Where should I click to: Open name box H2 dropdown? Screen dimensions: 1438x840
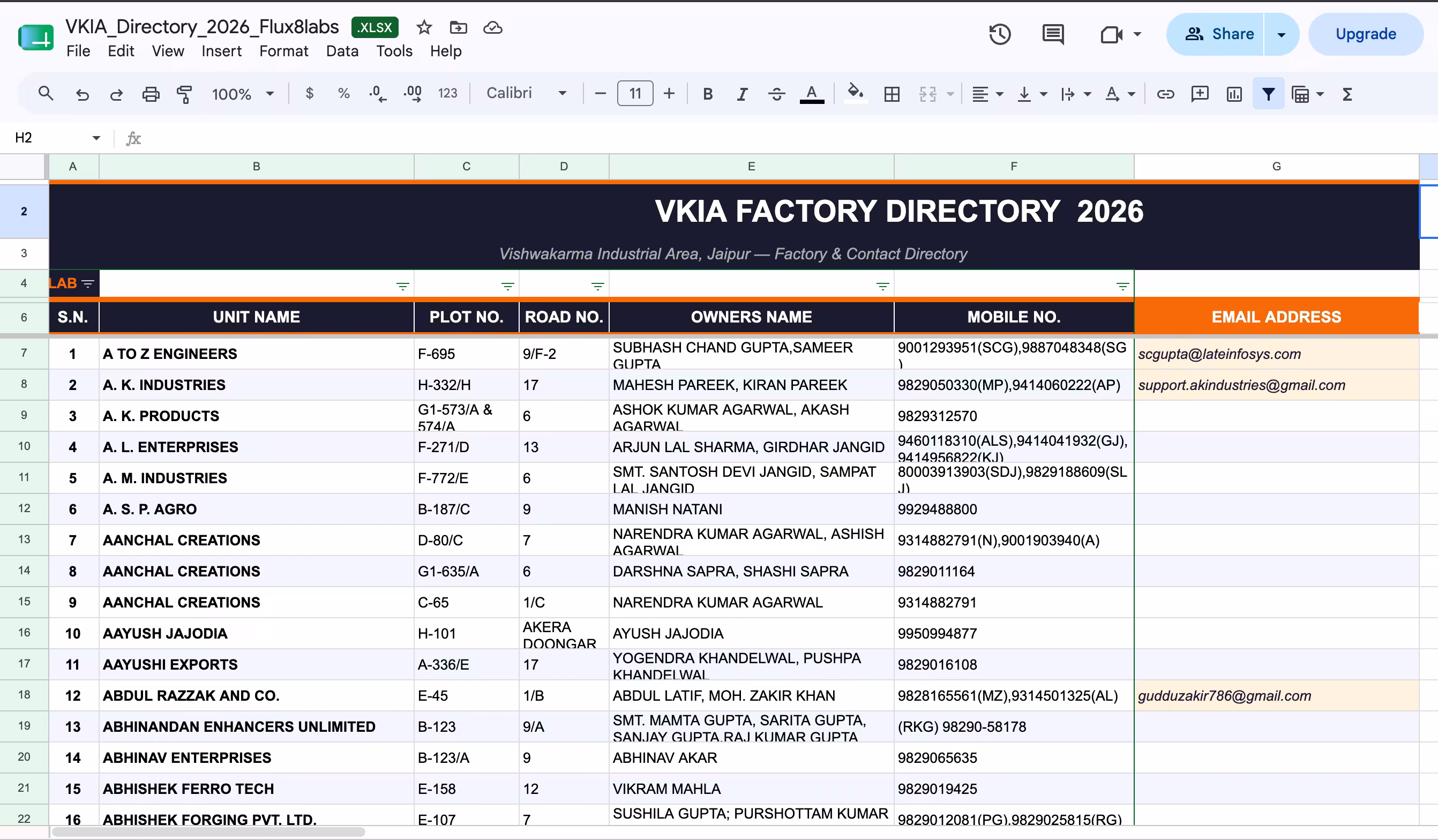pyautogui.click(x=96, y=138)
